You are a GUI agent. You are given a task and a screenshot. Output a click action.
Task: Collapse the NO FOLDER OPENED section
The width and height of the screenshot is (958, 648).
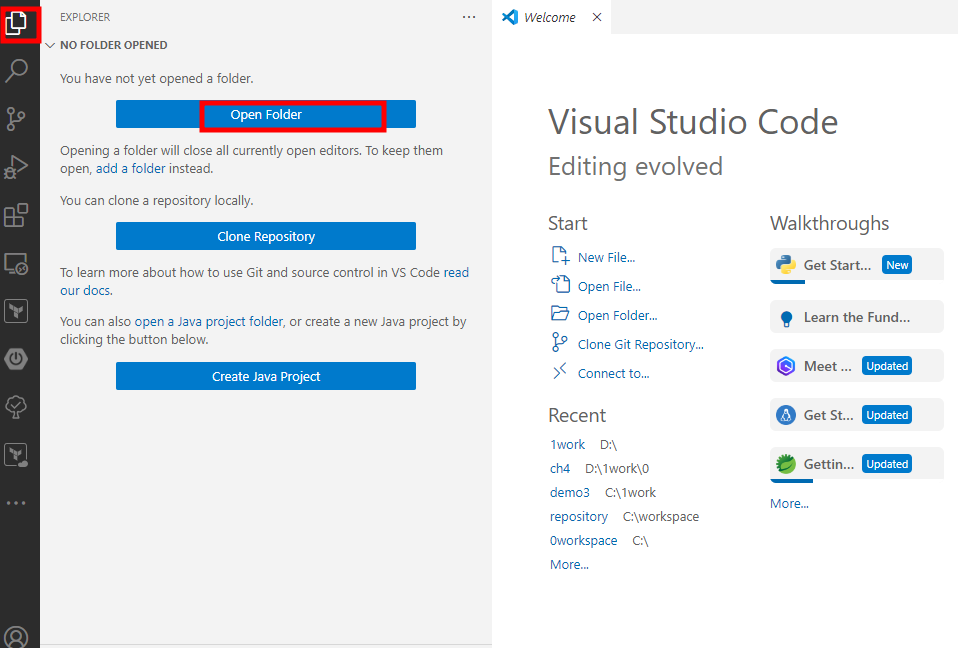tap(50, 45)
